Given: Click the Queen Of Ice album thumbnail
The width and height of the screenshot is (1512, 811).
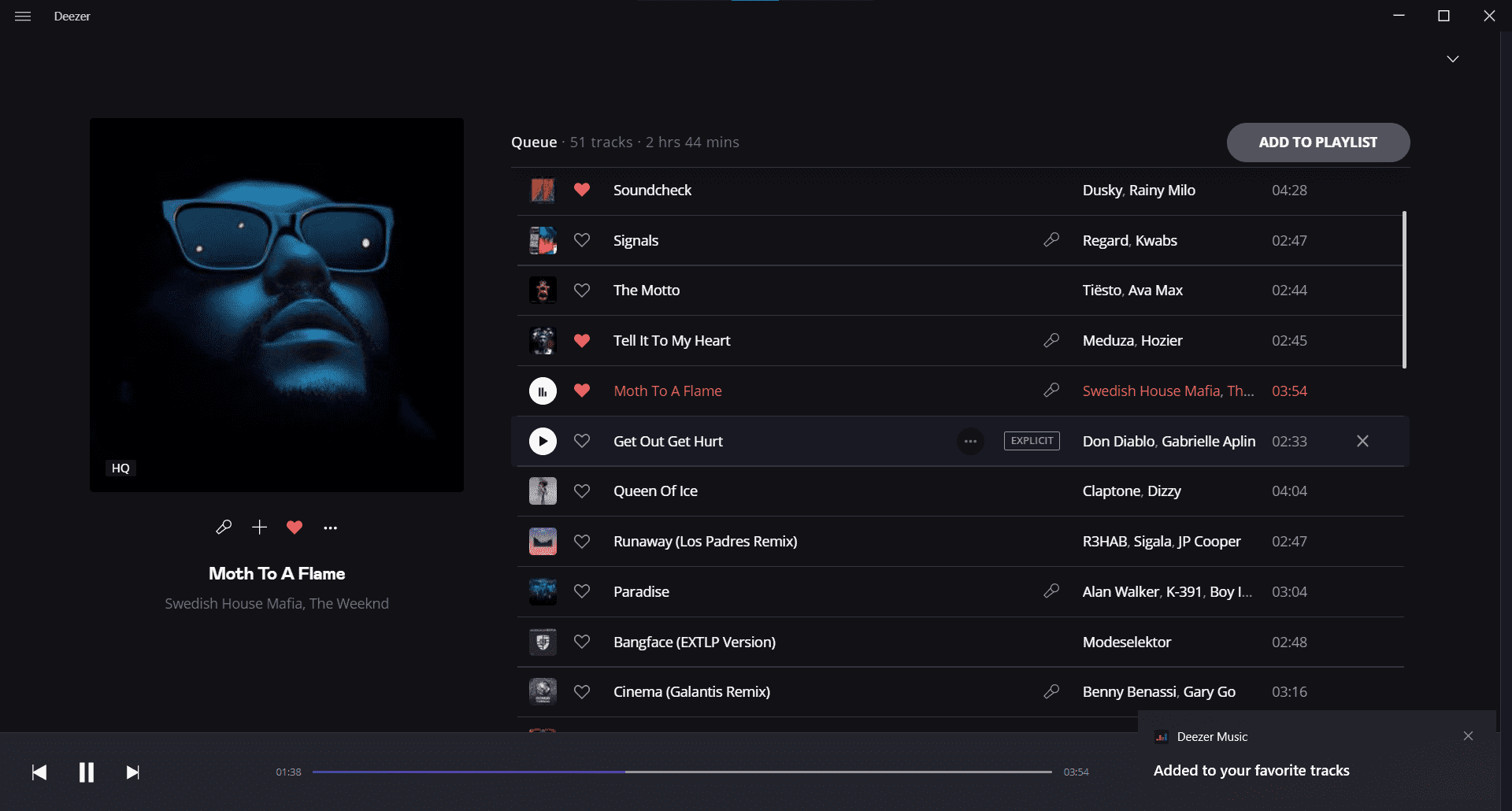Looking at the screenshot, I should tap(543, 491).
